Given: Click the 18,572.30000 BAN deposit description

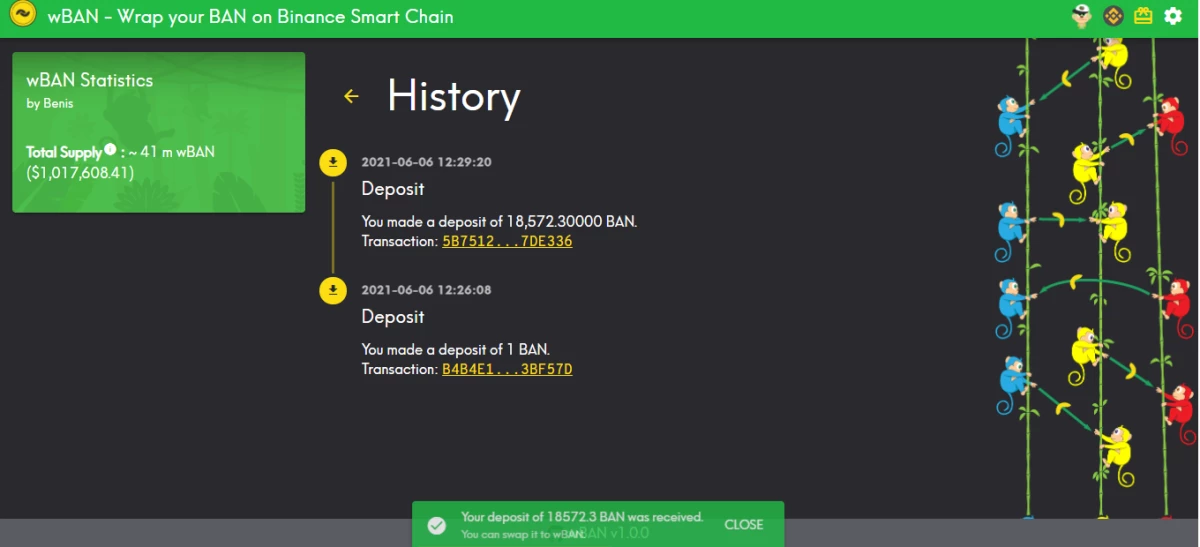Looking at the screenshot, I should [499, 221].
